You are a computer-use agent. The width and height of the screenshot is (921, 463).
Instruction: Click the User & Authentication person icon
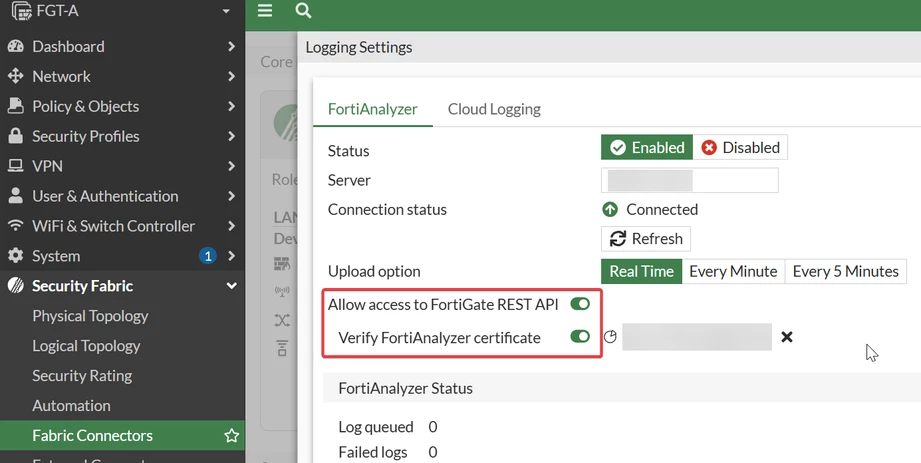pos(16,196)
